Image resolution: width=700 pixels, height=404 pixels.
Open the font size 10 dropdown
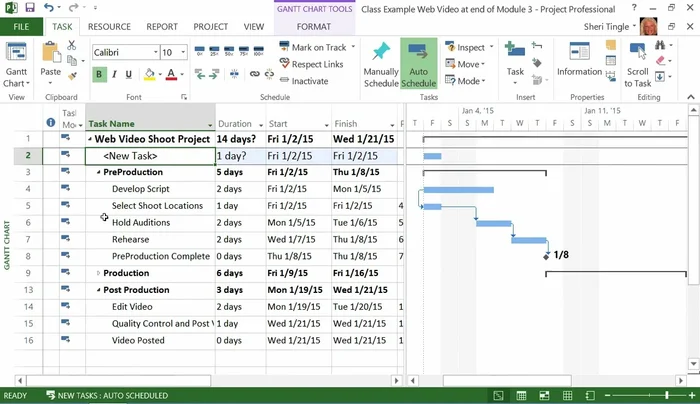coord(183,52)
